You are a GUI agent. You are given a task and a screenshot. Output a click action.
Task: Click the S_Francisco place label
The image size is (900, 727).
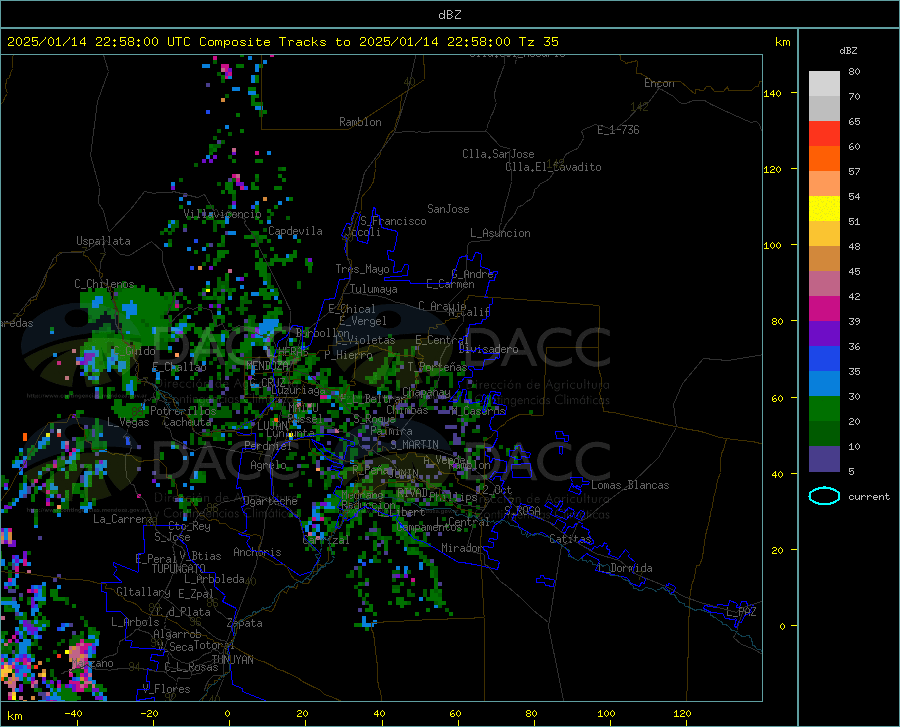pos(393,221)
